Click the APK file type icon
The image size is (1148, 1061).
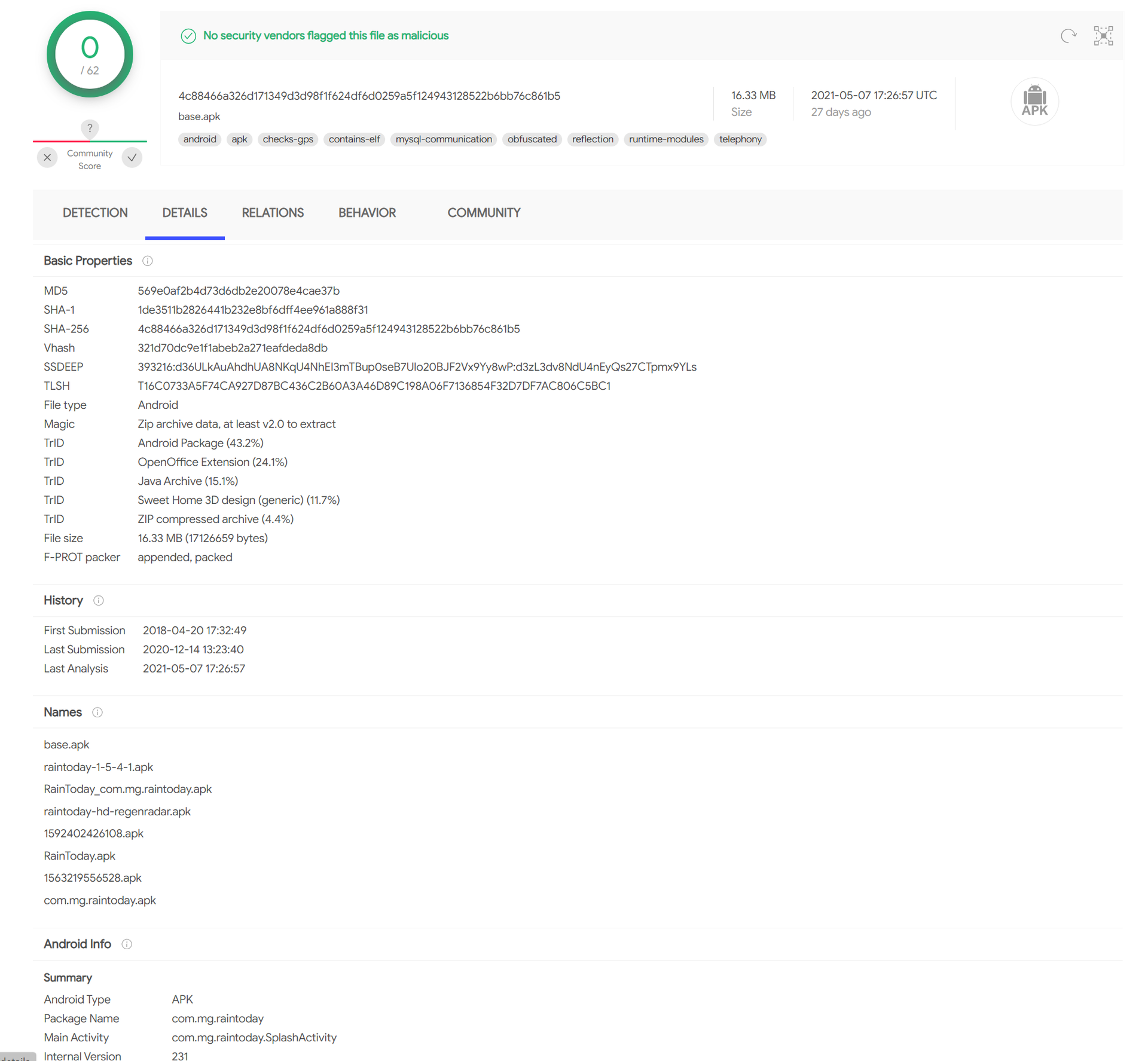pyautogui.click(x=1034, y=101)
